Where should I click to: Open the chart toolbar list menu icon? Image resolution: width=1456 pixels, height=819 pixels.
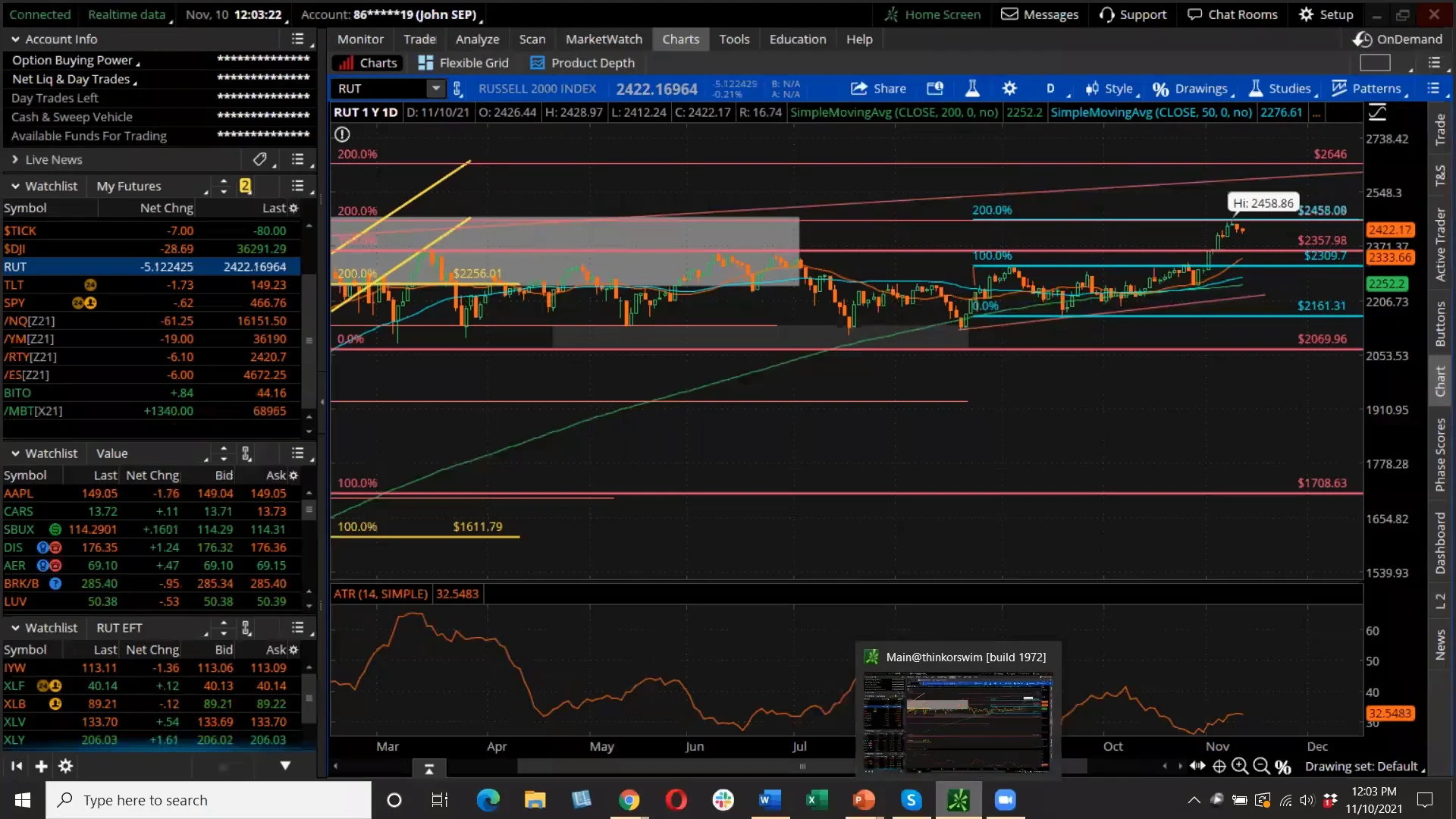[x=1433, y=89]
